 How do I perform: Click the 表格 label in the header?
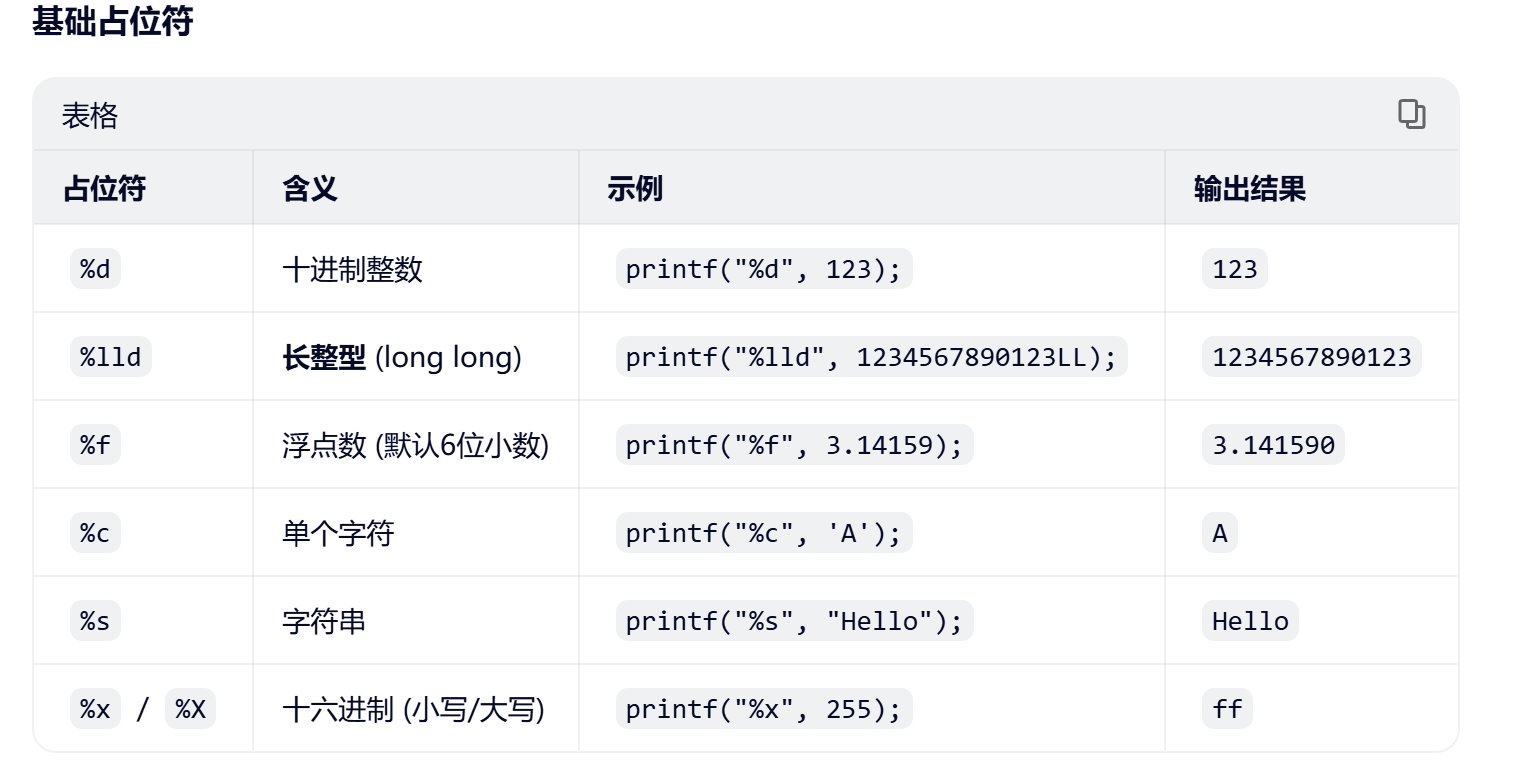(90, 116)
